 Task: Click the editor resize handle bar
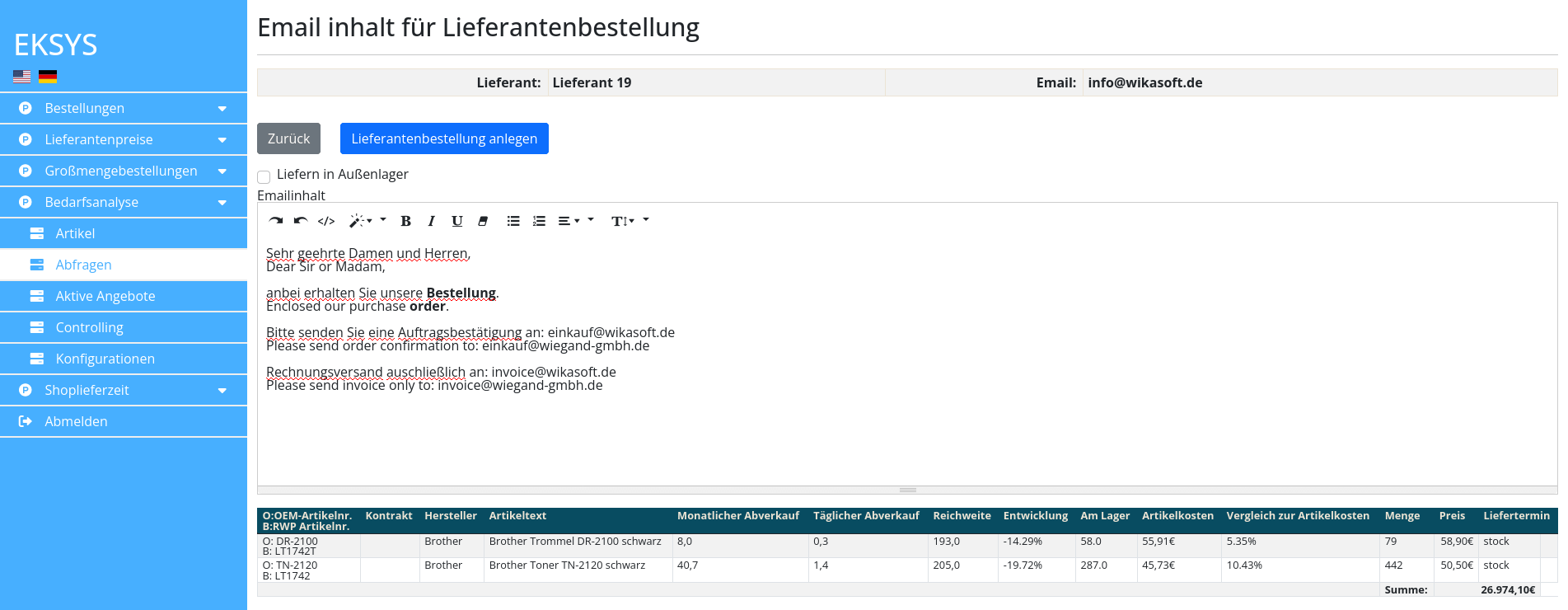(x=907, y=490)
